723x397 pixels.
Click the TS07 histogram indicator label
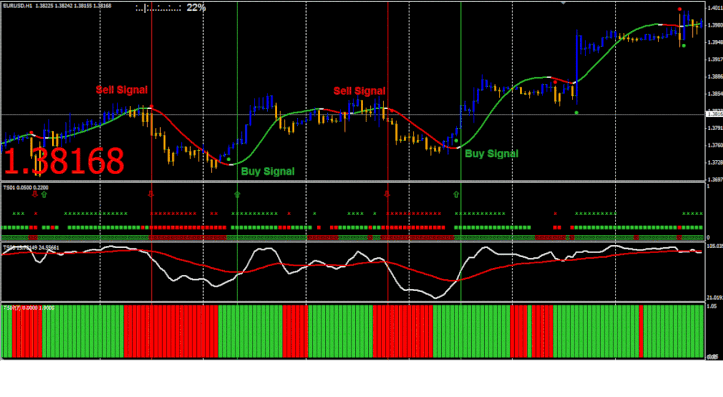pyautogui.click(x=29, y=308)
